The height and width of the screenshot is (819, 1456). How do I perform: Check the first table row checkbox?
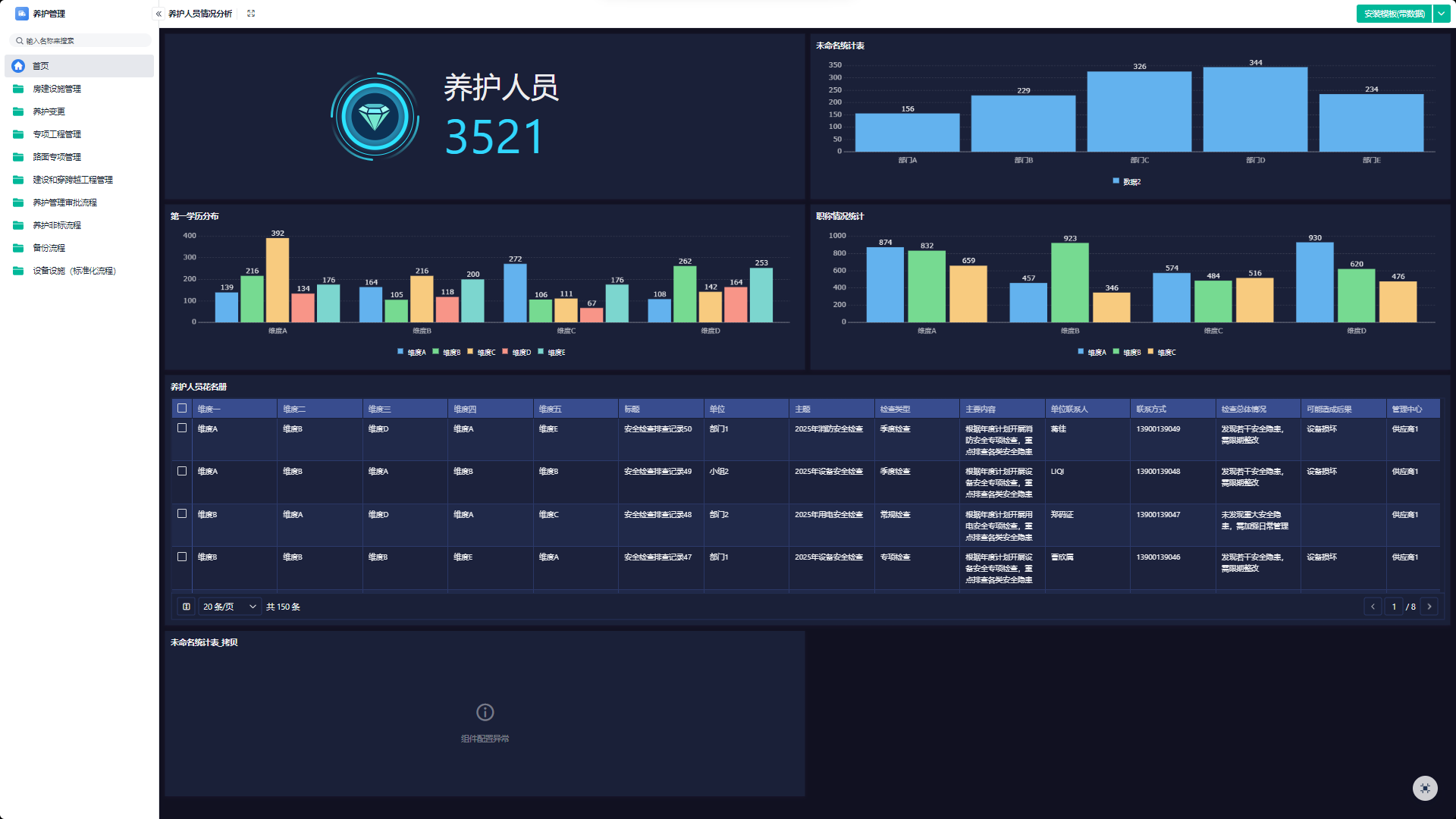182,428
